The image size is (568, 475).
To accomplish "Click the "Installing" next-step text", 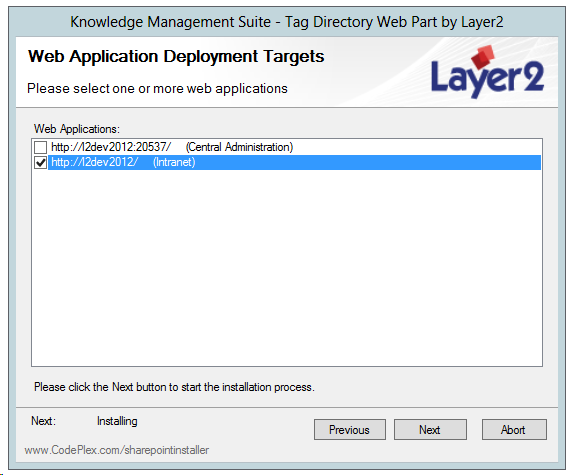I will tap(117, 421).
